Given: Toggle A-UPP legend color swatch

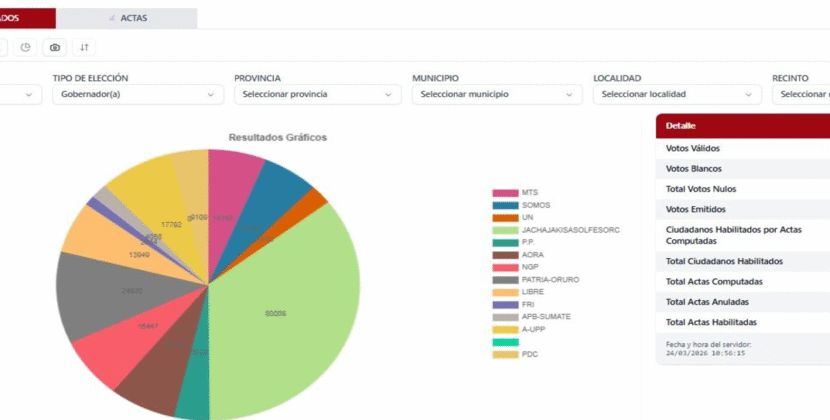Looking at the screenshot, I should coord(505,329).
